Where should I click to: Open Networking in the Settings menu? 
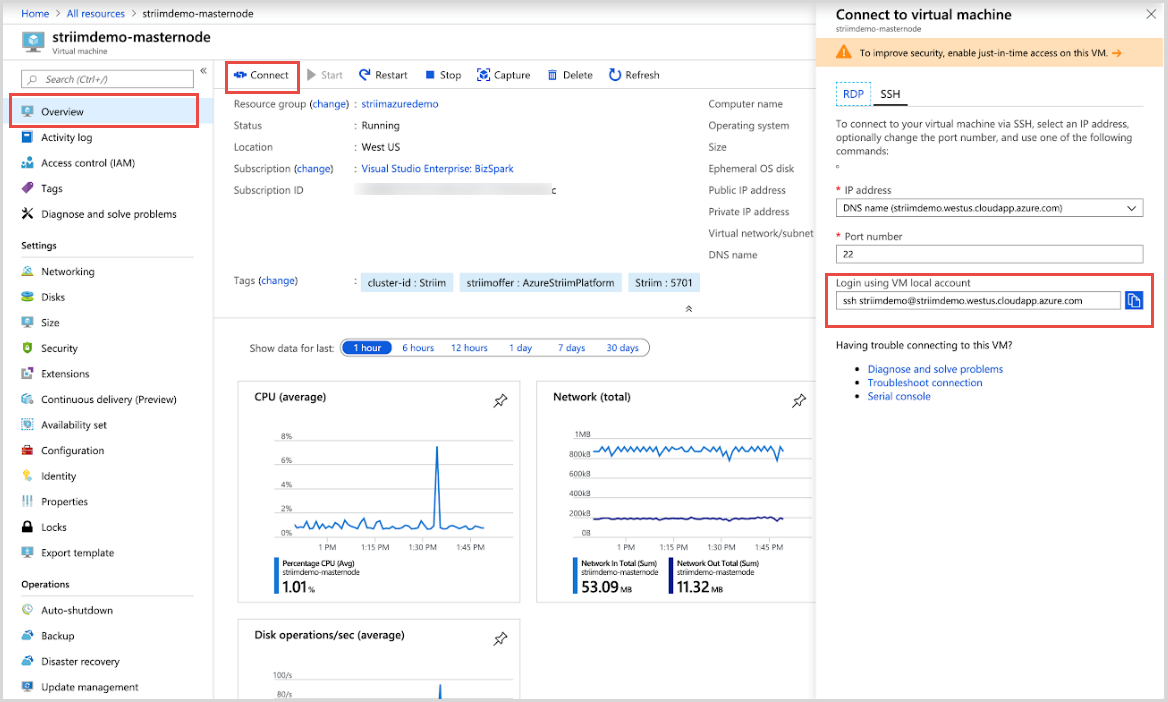(x=68, y=272)
